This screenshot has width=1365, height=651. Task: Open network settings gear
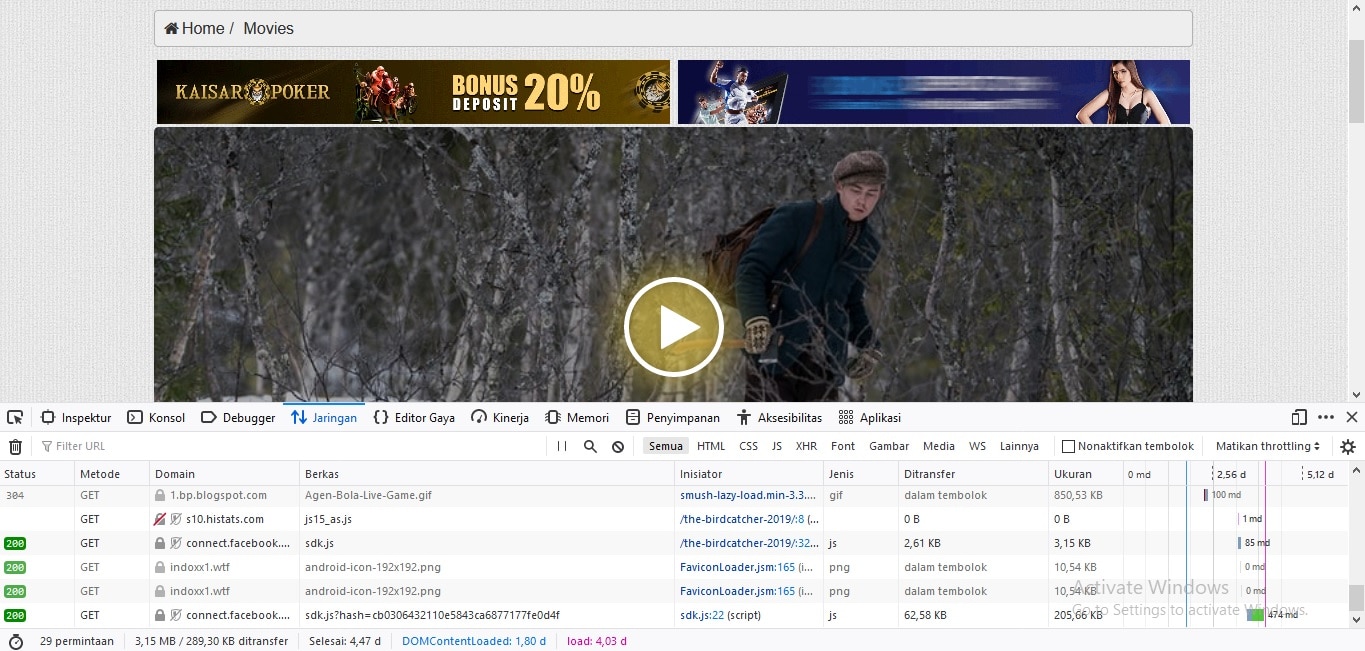(1348, 447)
